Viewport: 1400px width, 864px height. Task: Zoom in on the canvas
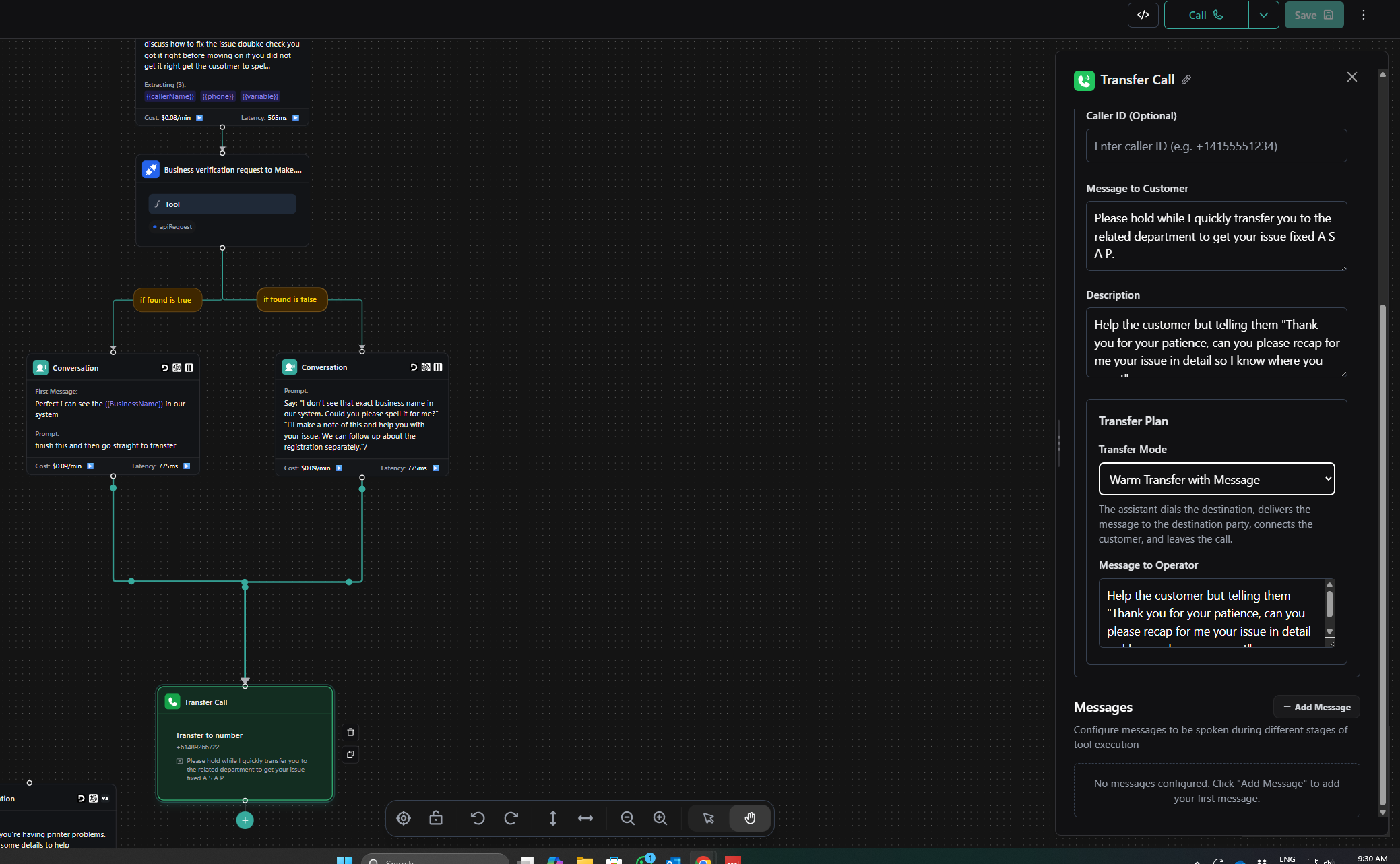point(660,818)
